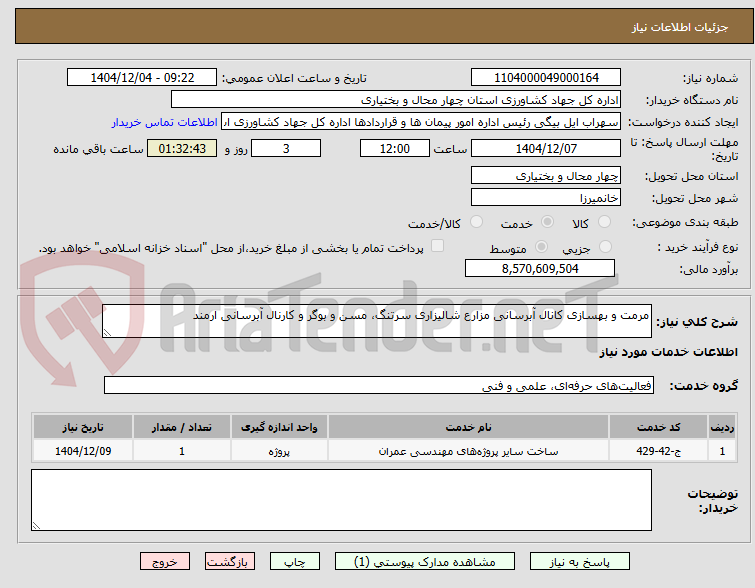Viewport: 755px width, 588px height.
Task: Click the 'کد خدمت' column header
Action: tap(658, 427)
